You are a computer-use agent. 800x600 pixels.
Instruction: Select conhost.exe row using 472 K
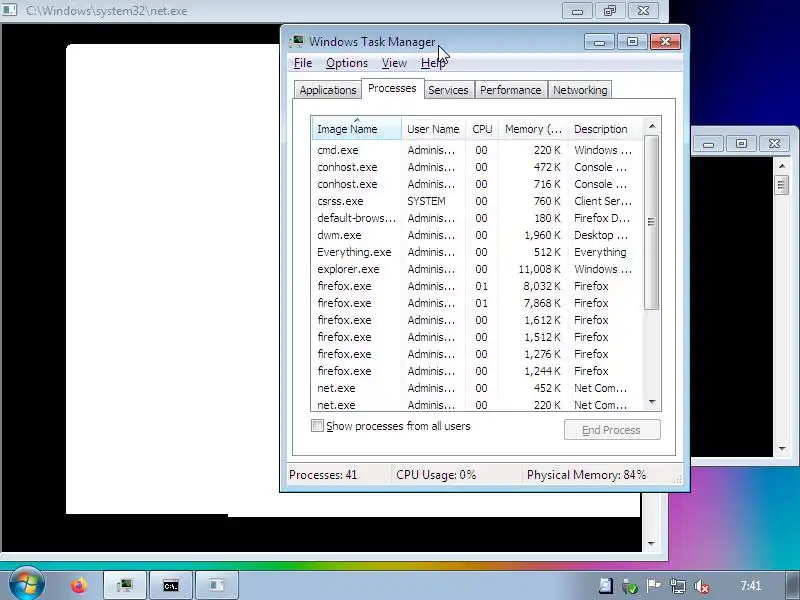coord(477,167)
